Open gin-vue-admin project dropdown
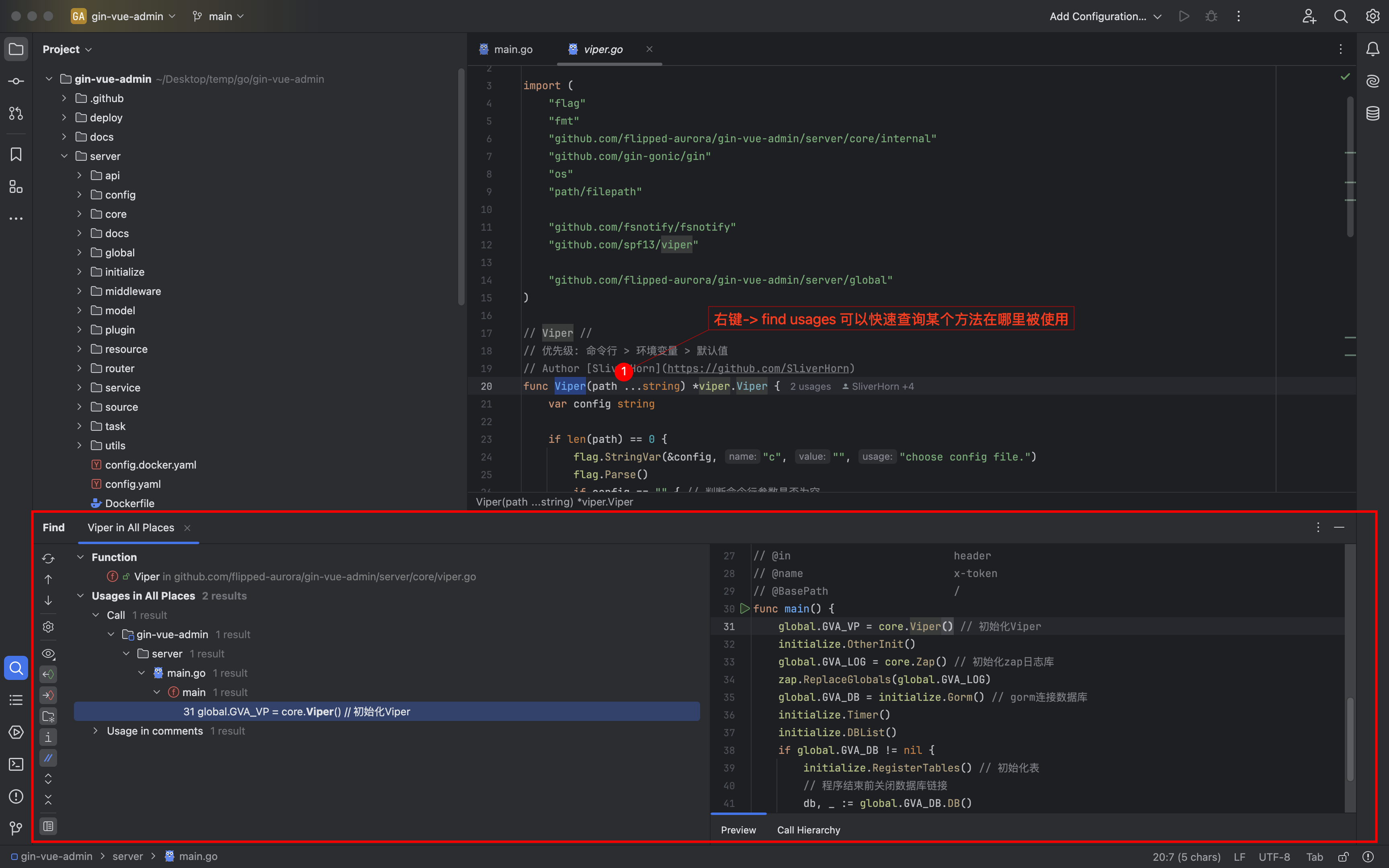Screen dimensions: 1389x868 coord(123,16)
